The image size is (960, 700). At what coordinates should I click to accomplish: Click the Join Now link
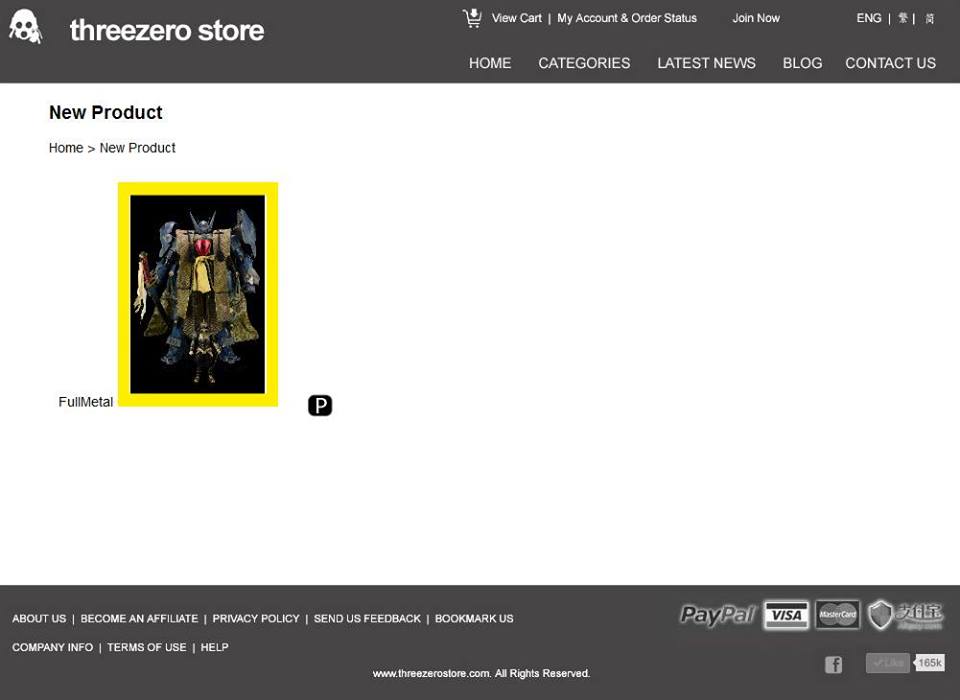756,18
